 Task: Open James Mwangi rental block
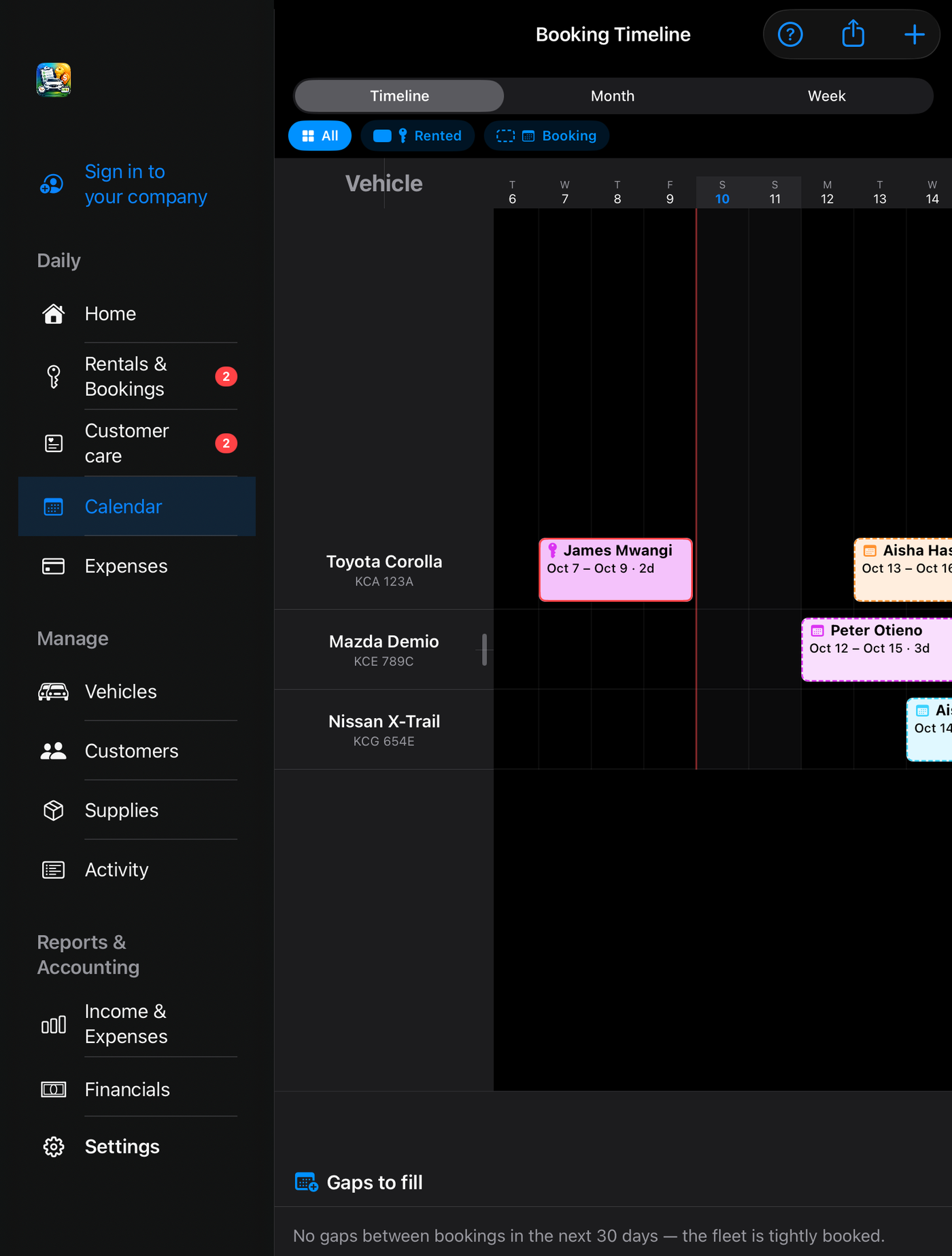pos(615,570)
